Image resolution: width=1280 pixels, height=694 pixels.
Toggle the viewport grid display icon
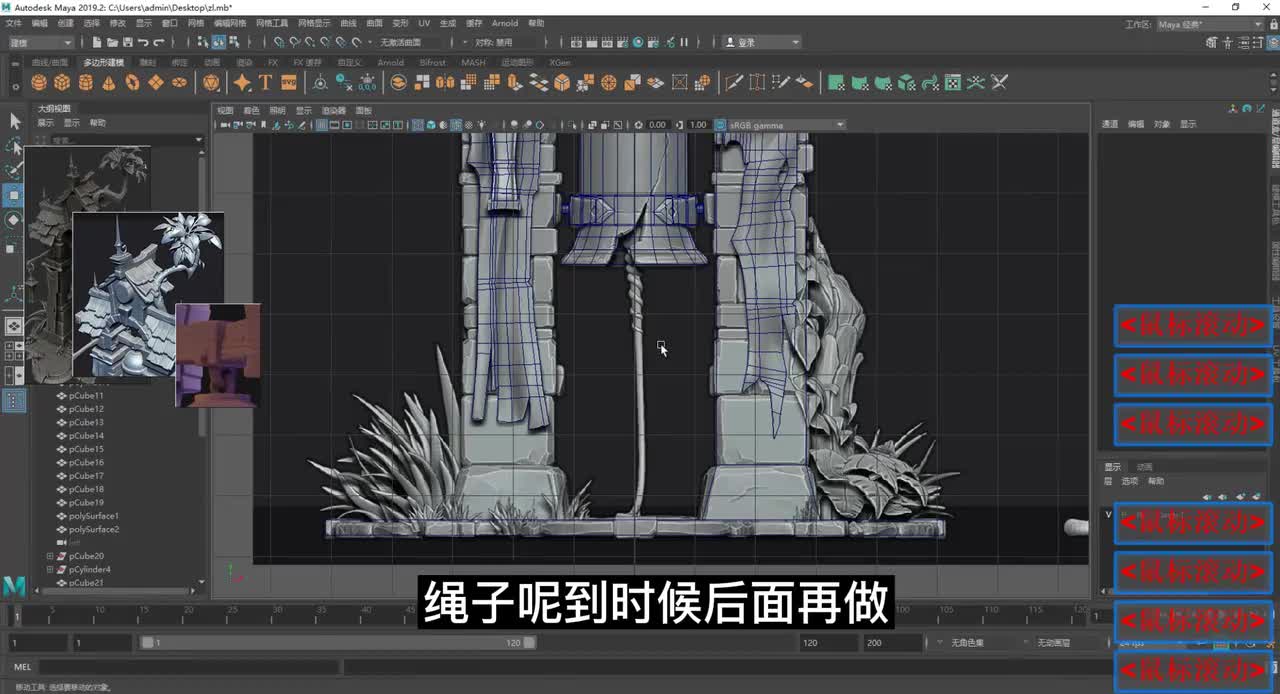322,125
